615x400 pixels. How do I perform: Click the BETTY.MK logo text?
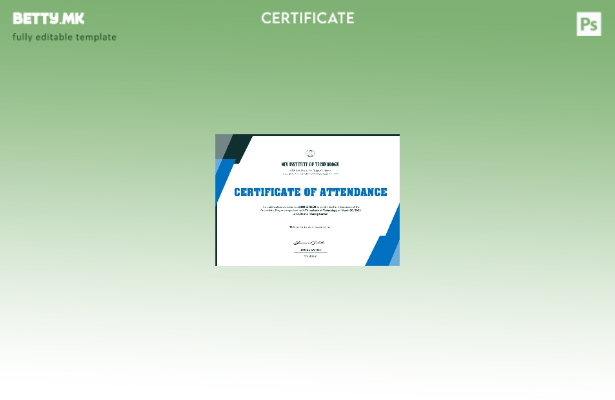tap(48, 18)
